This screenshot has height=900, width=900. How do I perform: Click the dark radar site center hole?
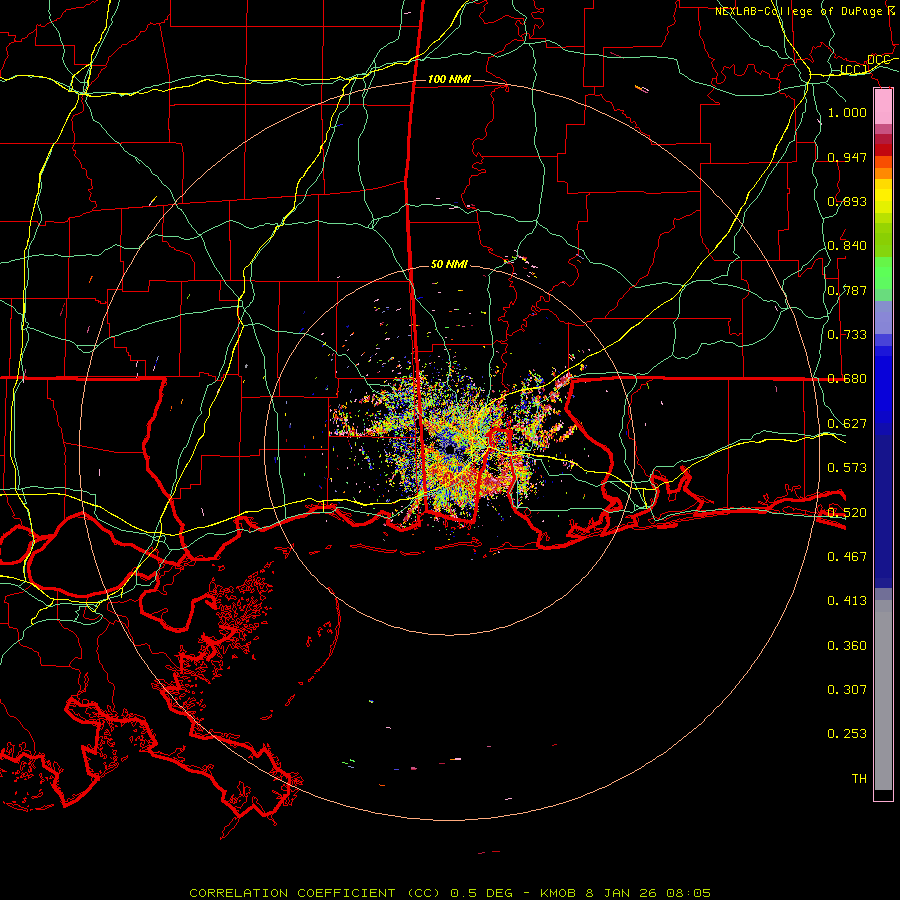click(450, 448)
